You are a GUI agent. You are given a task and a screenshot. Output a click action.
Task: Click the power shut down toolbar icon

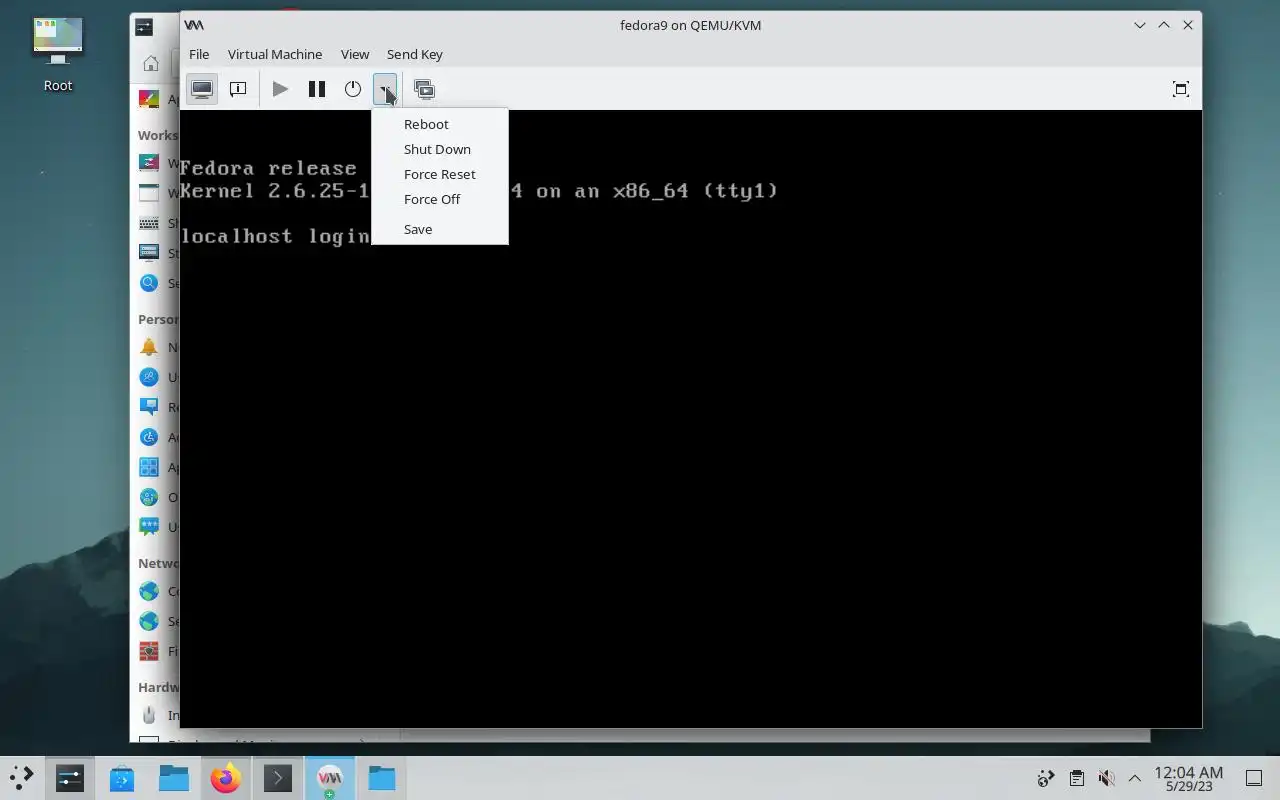point(353,89)
